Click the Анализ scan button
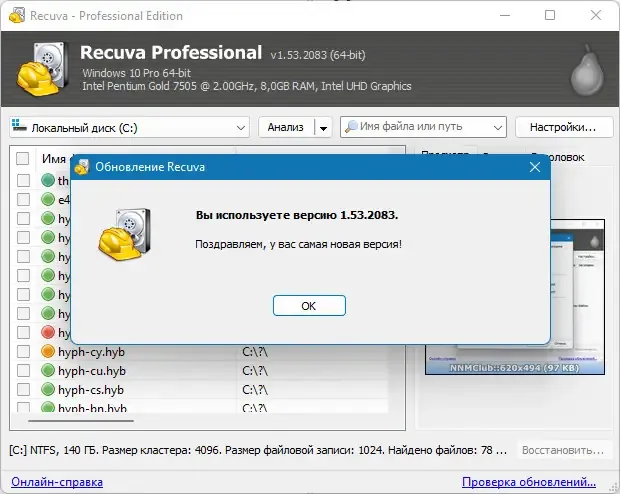The height and width of the screenshot is (494, 620). (286, 127)
